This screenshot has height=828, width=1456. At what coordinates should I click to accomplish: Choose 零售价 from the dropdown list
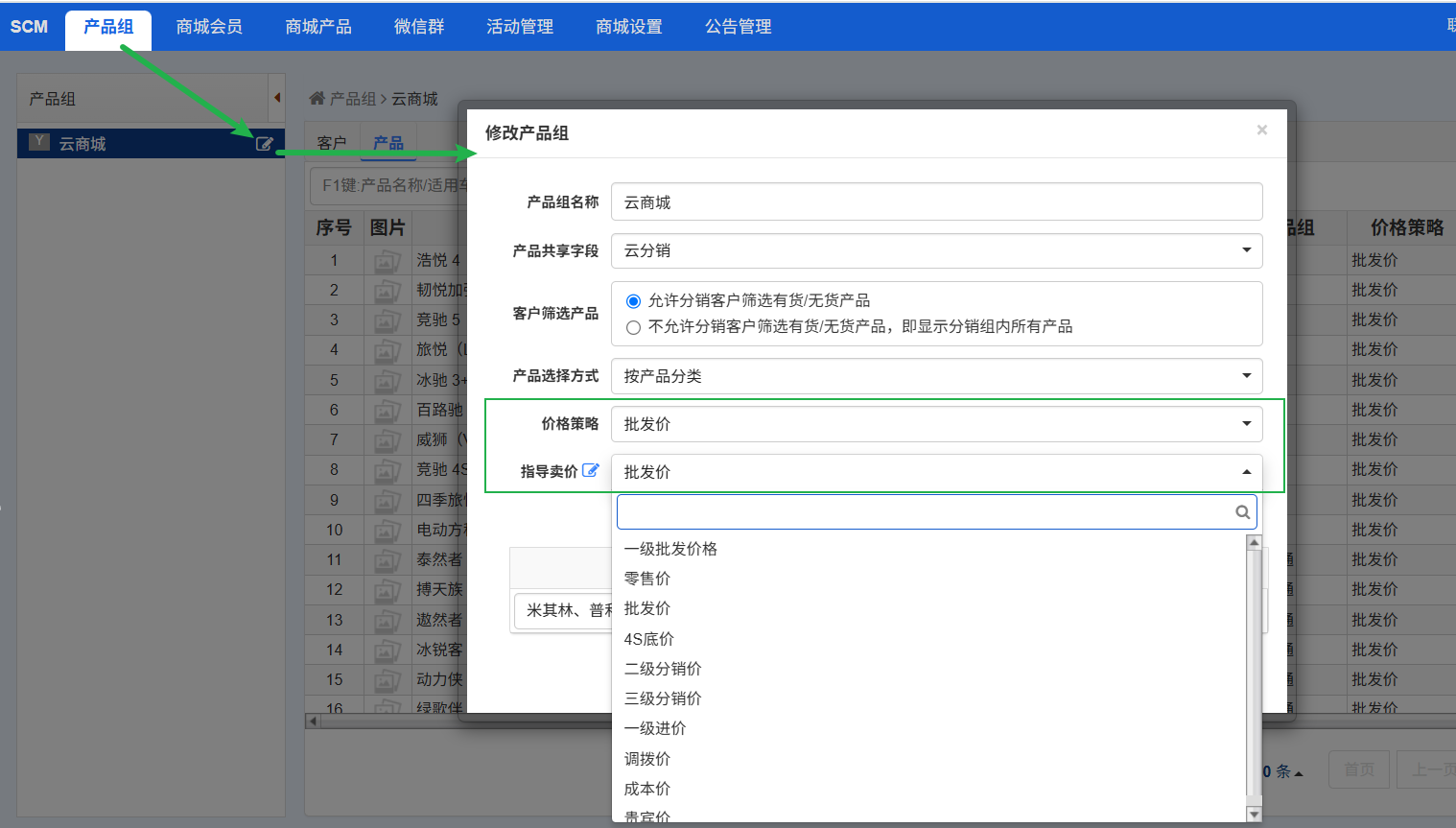coord(647,579)
